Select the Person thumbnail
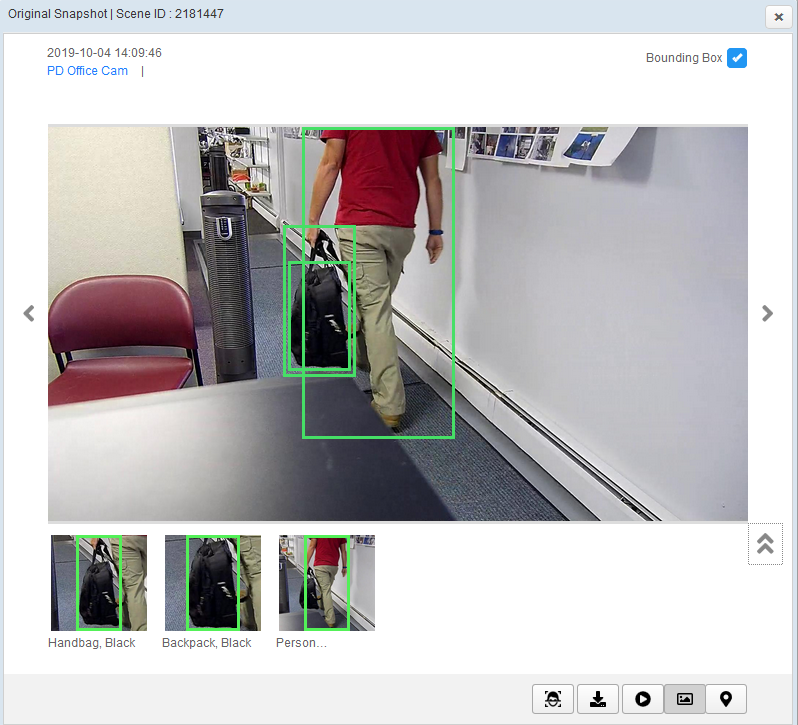 click(327, 582)
